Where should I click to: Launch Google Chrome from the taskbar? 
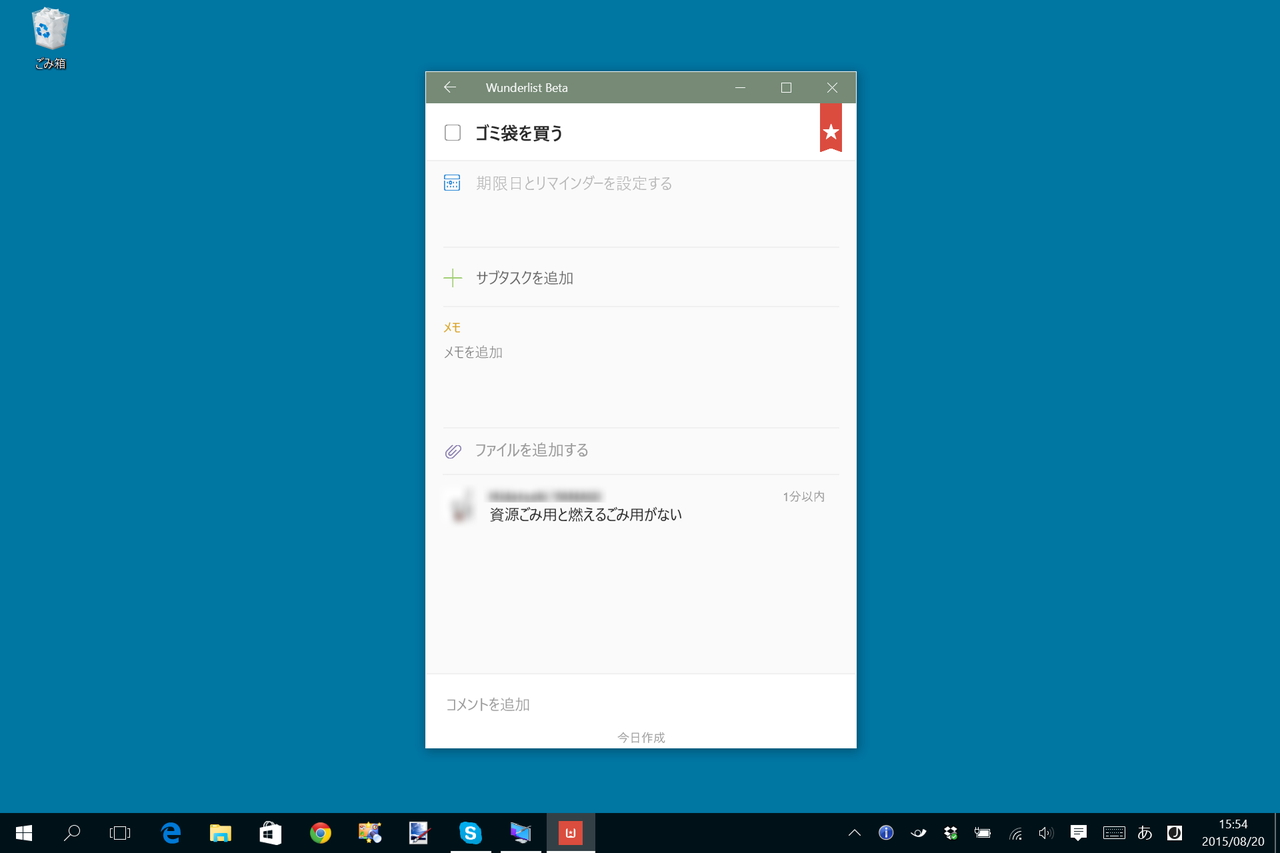(320, 833)
